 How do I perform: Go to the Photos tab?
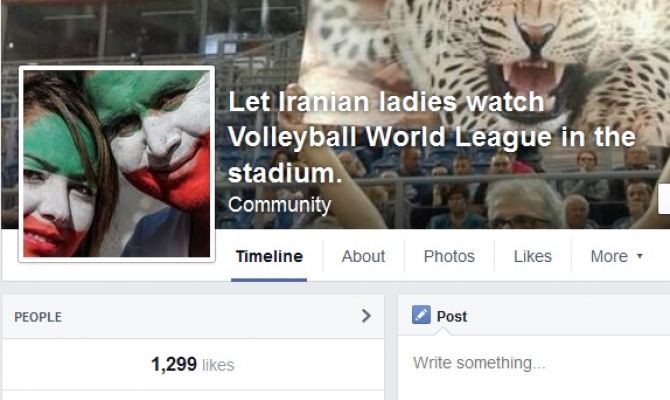449,256
